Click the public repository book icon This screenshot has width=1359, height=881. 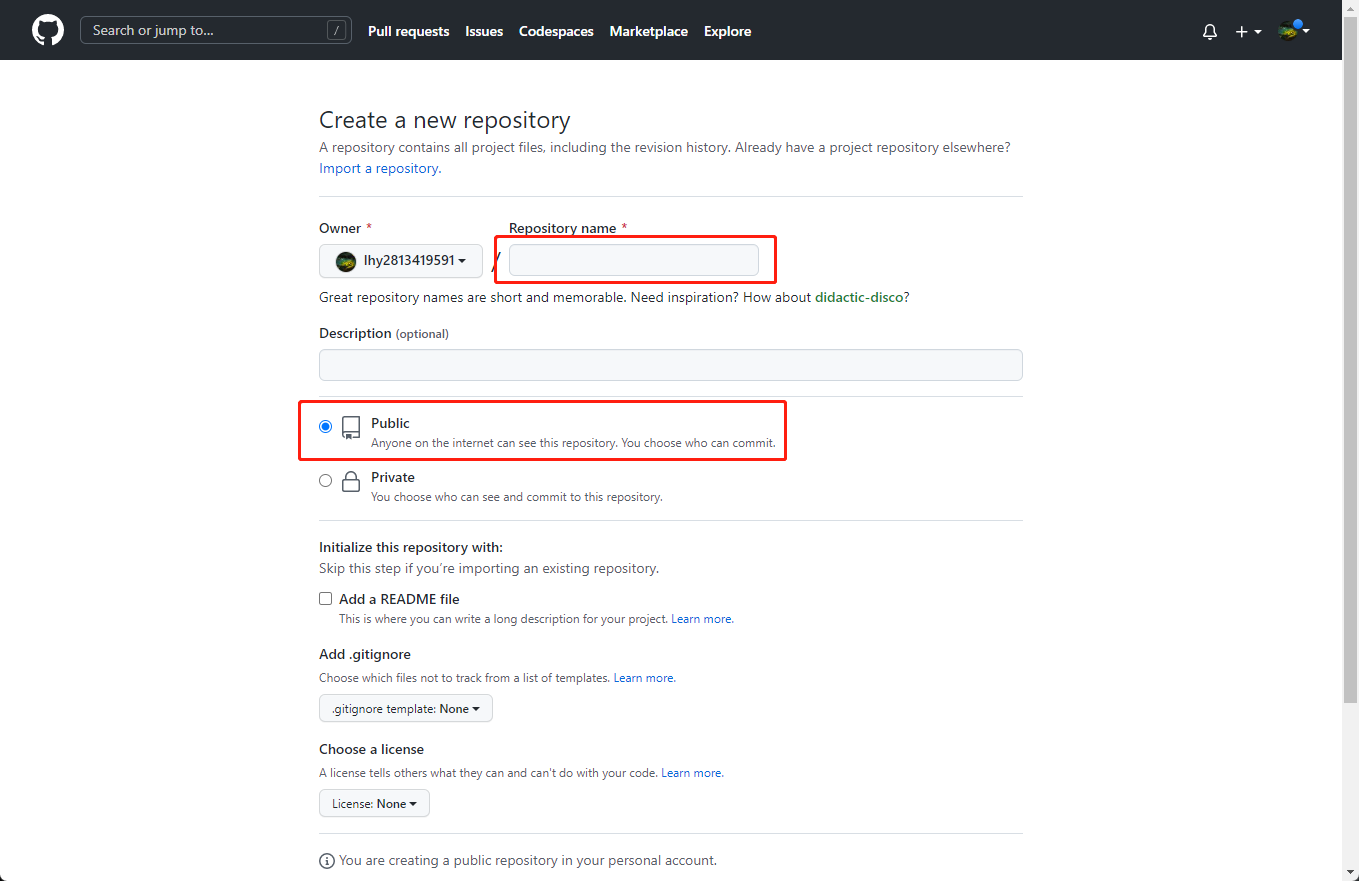[x=350, y=428]
